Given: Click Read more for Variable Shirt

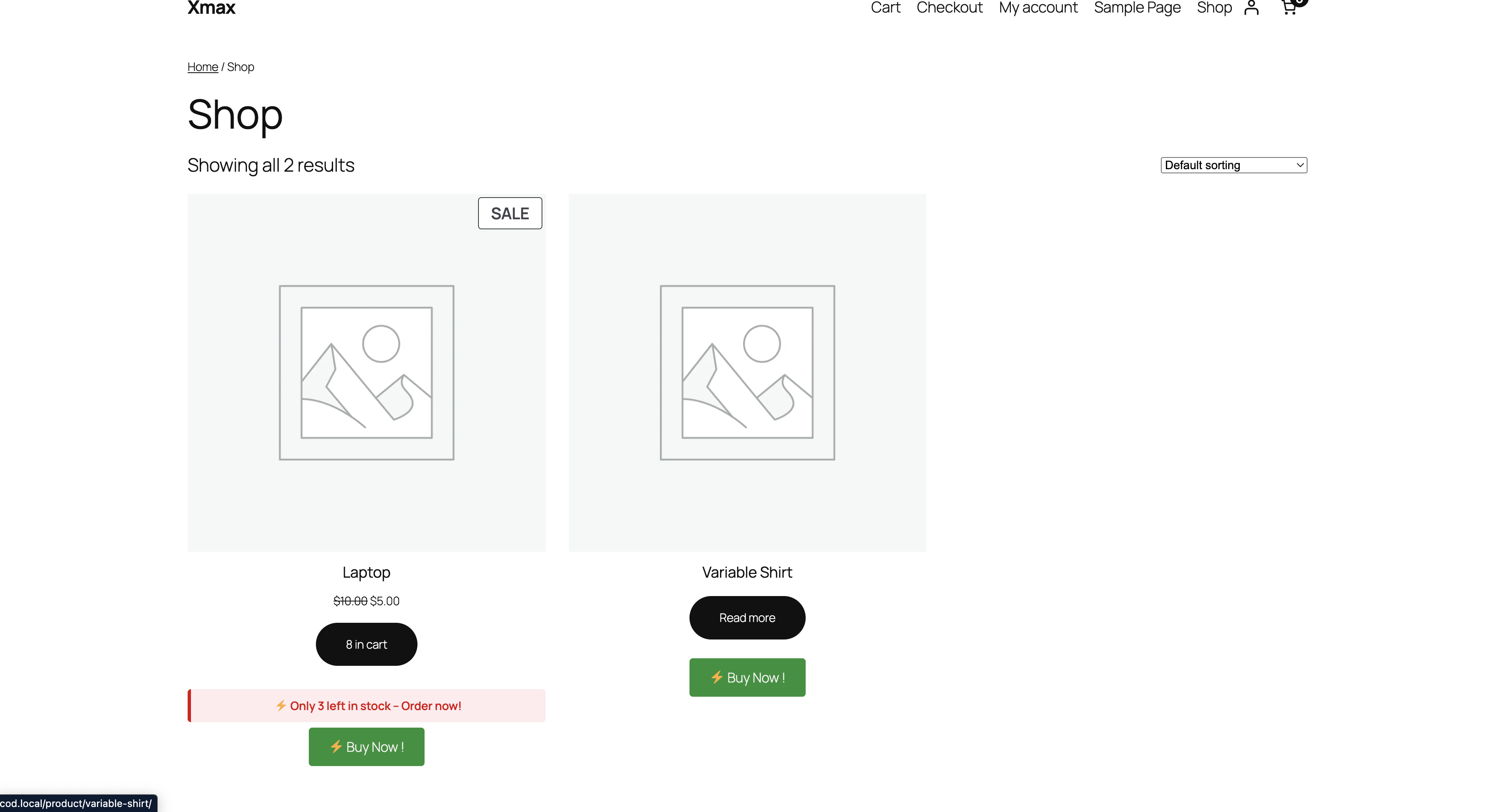Looking at the screenshot, I should 747,617.
